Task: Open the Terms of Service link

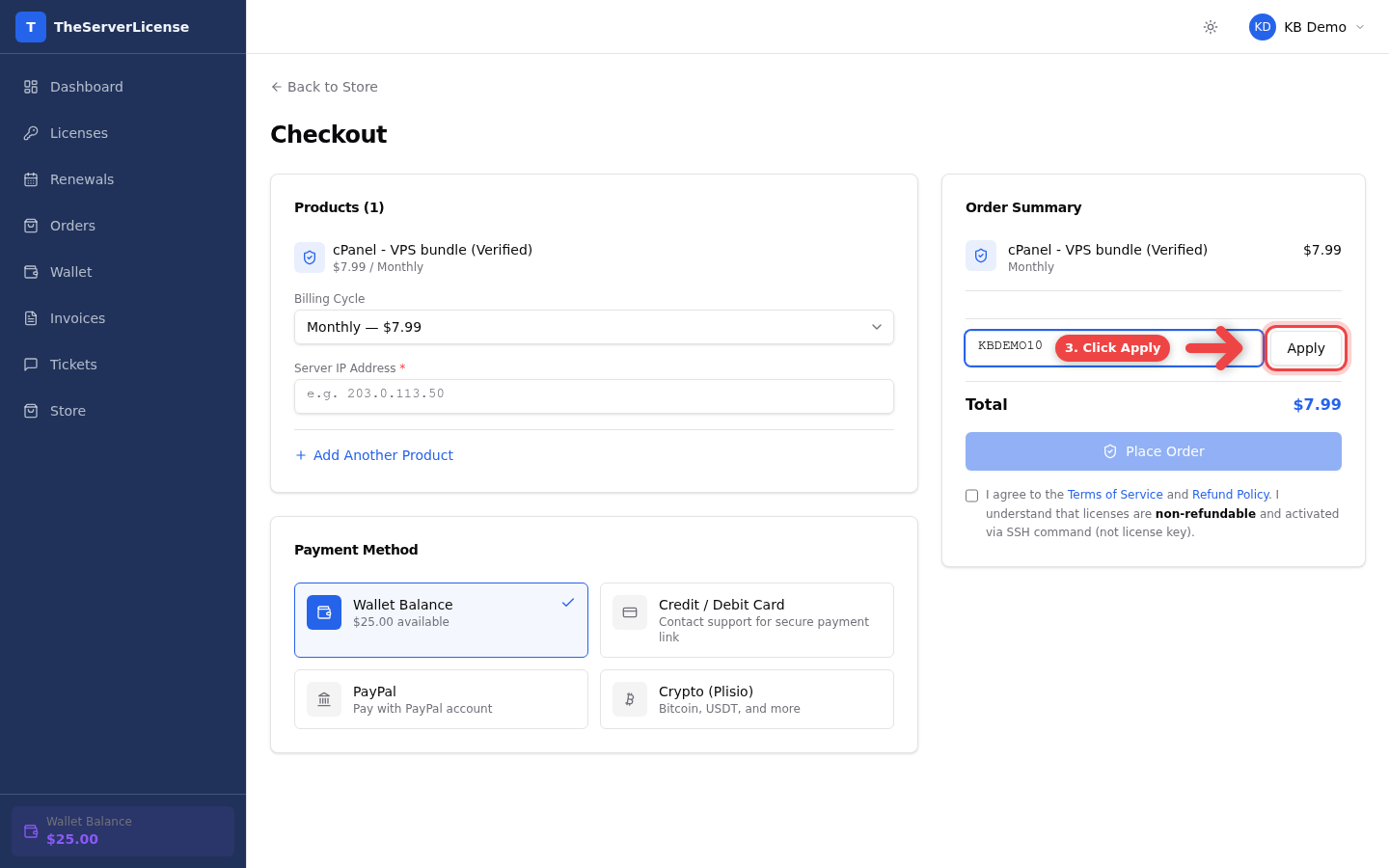Action: pos(1115,495)
